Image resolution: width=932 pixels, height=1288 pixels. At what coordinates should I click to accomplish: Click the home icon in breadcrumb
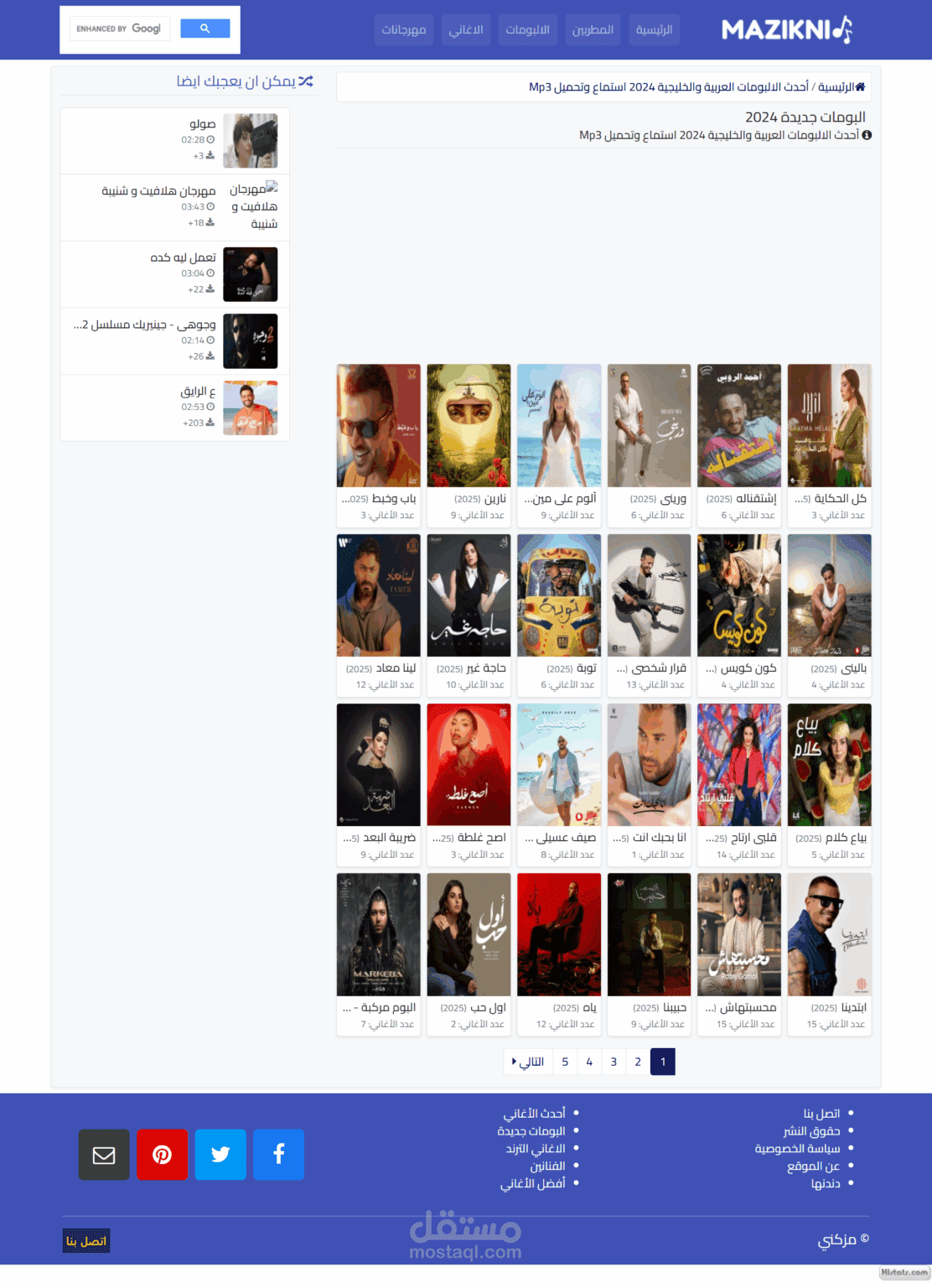[x=860, y=86]
